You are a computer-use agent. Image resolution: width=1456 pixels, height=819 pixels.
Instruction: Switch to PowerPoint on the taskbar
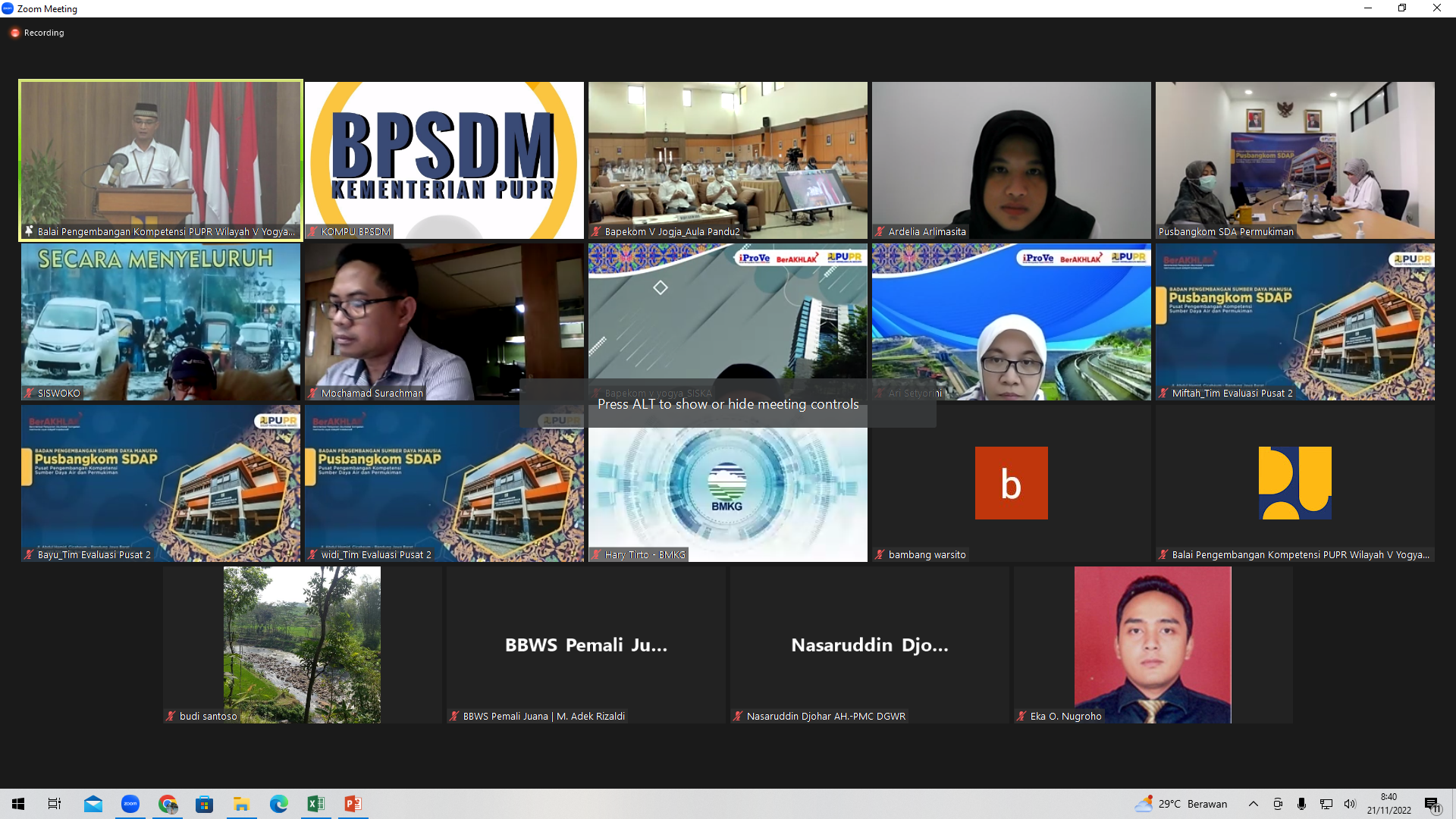tap(353, 804)
